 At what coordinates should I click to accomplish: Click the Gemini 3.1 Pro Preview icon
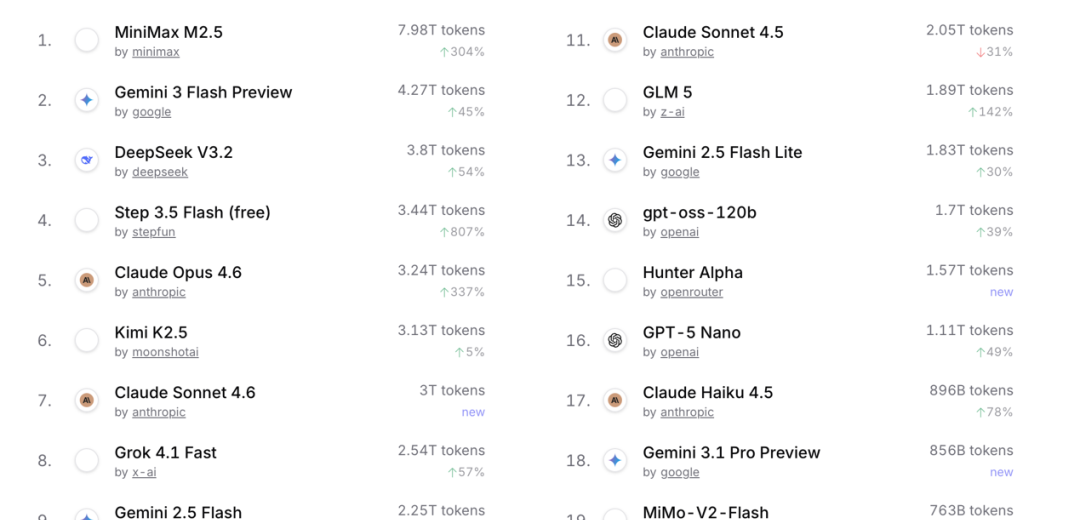click(x=615, y=460)
